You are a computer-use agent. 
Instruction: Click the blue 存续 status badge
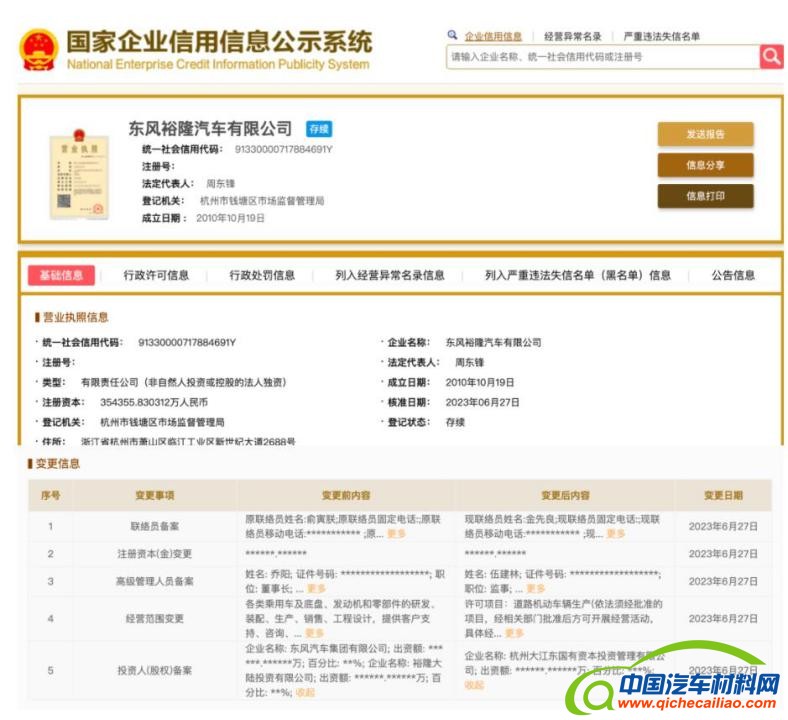318,129
